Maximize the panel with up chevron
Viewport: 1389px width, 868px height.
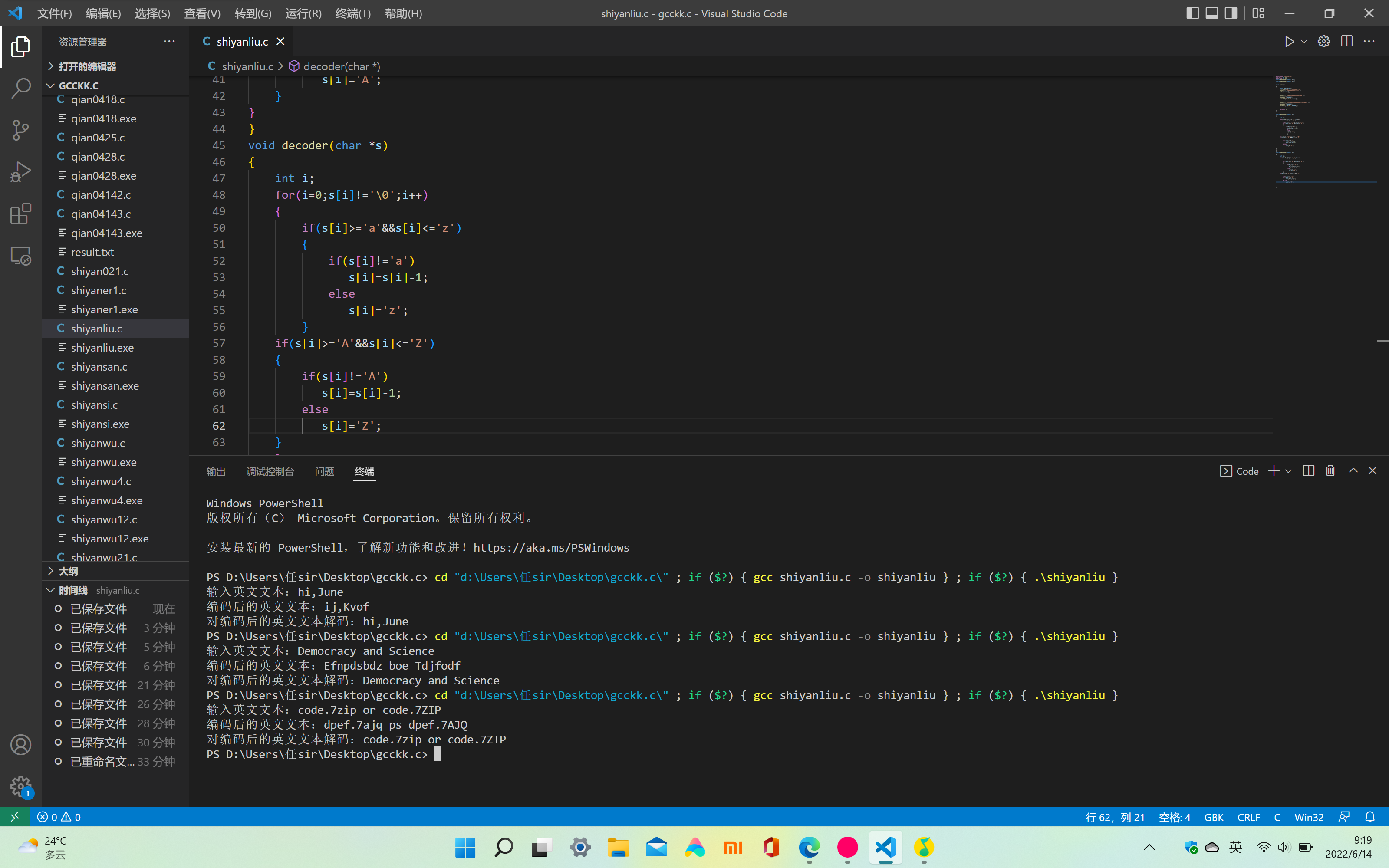(1353, 471)
